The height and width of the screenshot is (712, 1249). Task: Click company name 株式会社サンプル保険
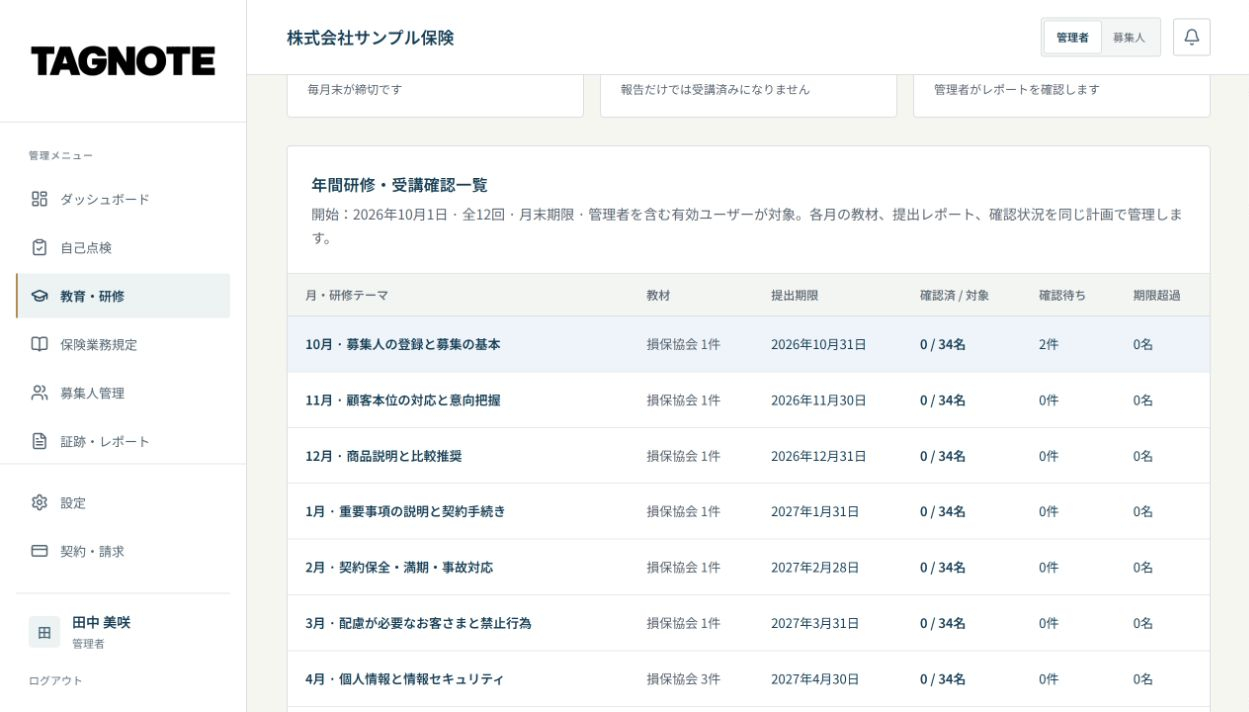click(x=370, y=38)
